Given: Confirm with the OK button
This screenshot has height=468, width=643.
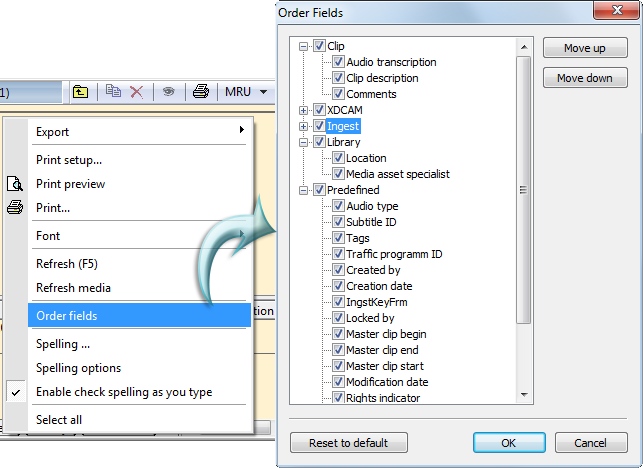Looking at the screenshot, I should point(509,443).
